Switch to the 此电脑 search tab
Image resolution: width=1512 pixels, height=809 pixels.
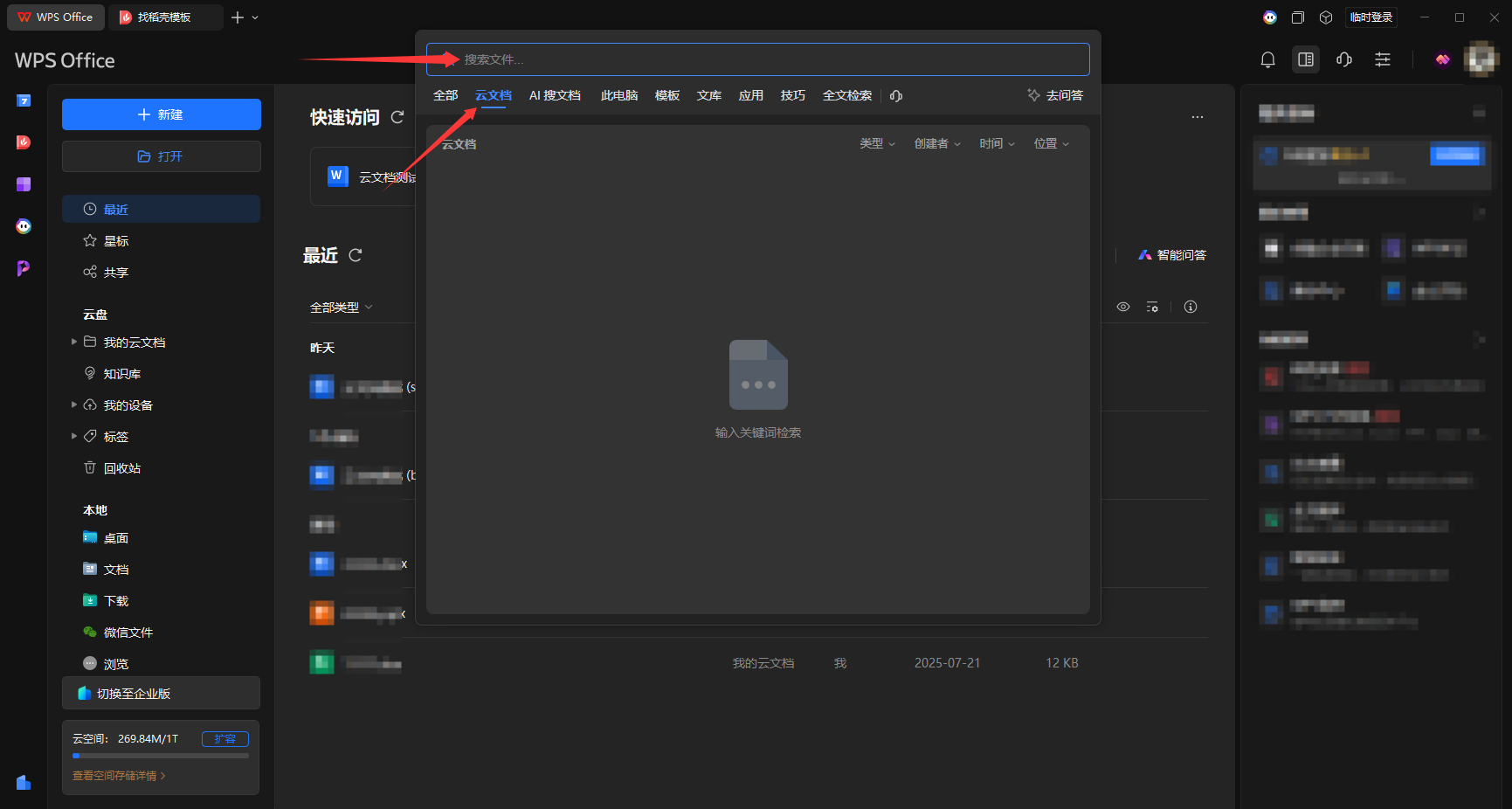[619, 96]
